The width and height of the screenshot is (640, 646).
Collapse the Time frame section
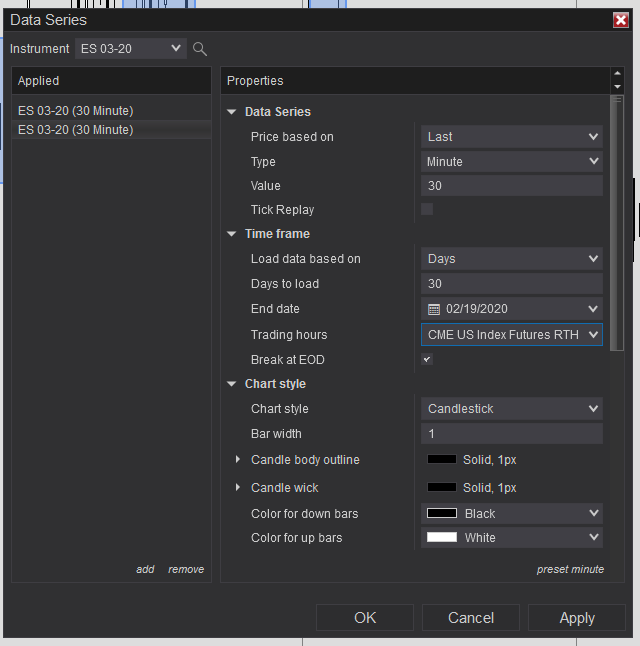[232, 234]
